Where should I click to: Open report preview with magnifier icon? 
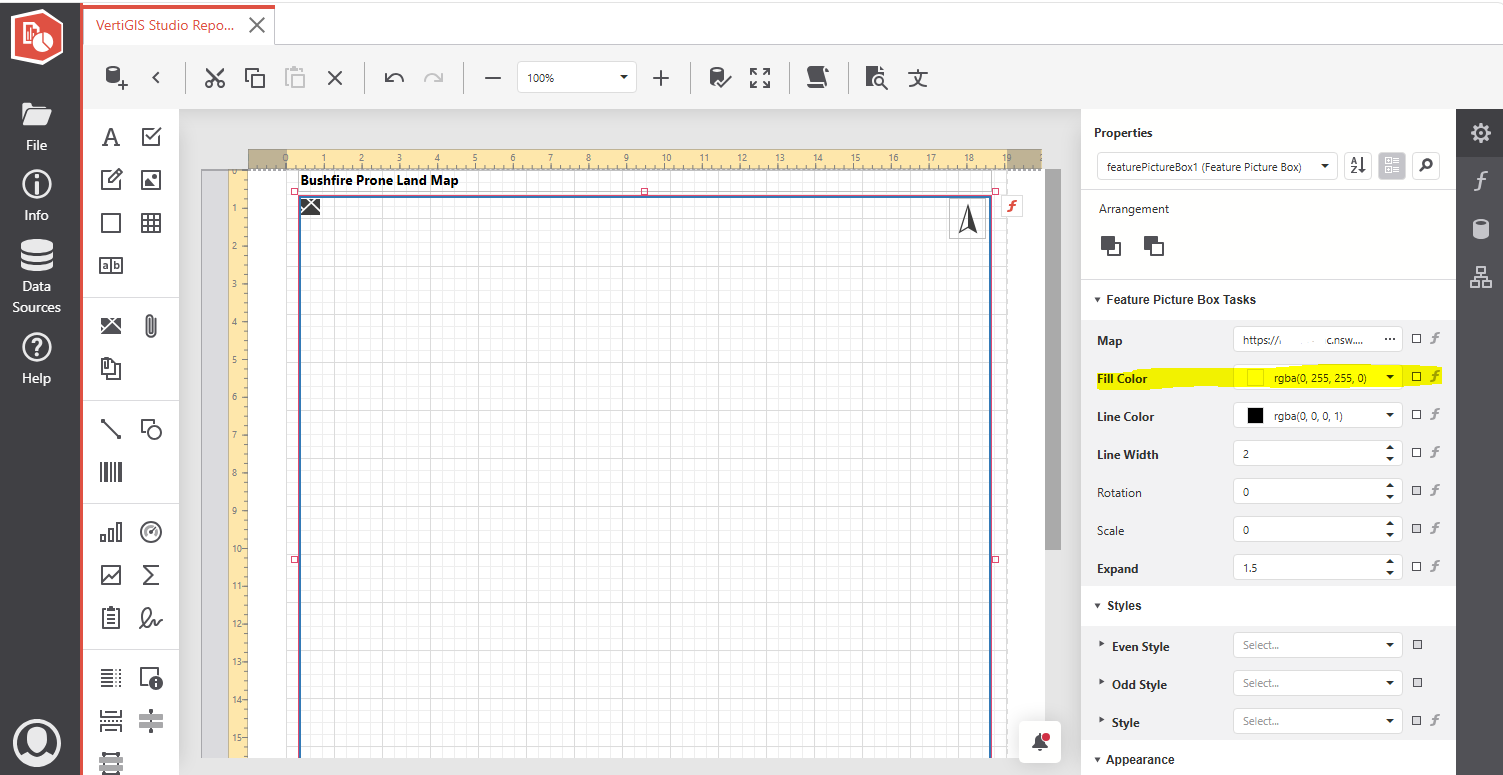pyautogui.click(x=877, y=77)
